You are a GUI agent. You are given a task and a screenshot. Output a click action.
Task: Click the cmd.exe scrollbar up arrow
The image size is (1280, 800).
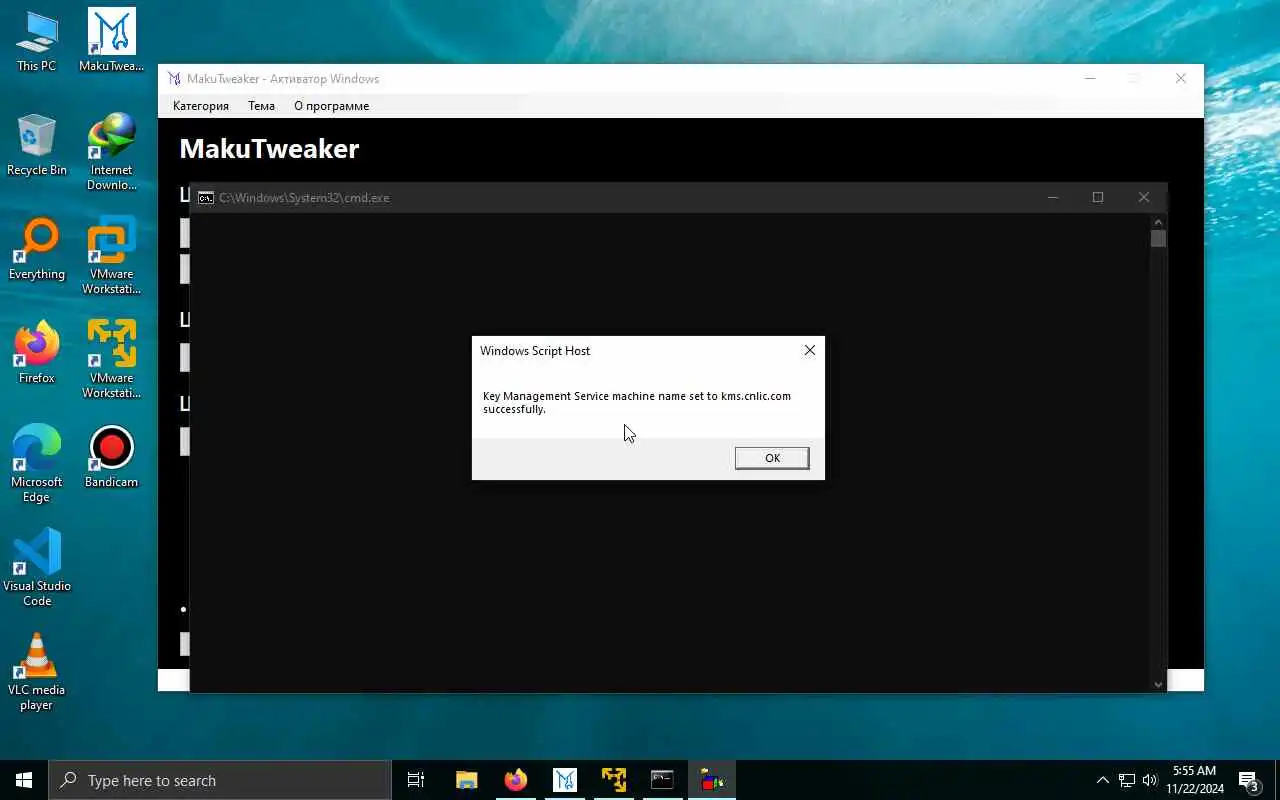[x=1158, y=221]
